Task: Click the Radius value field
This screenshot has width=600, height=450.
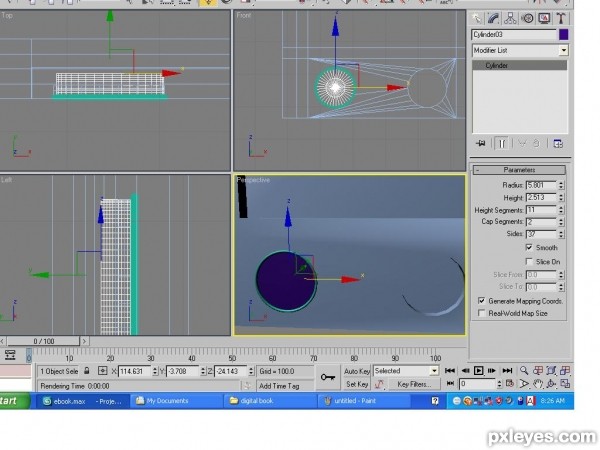Action: coord(541,185)
